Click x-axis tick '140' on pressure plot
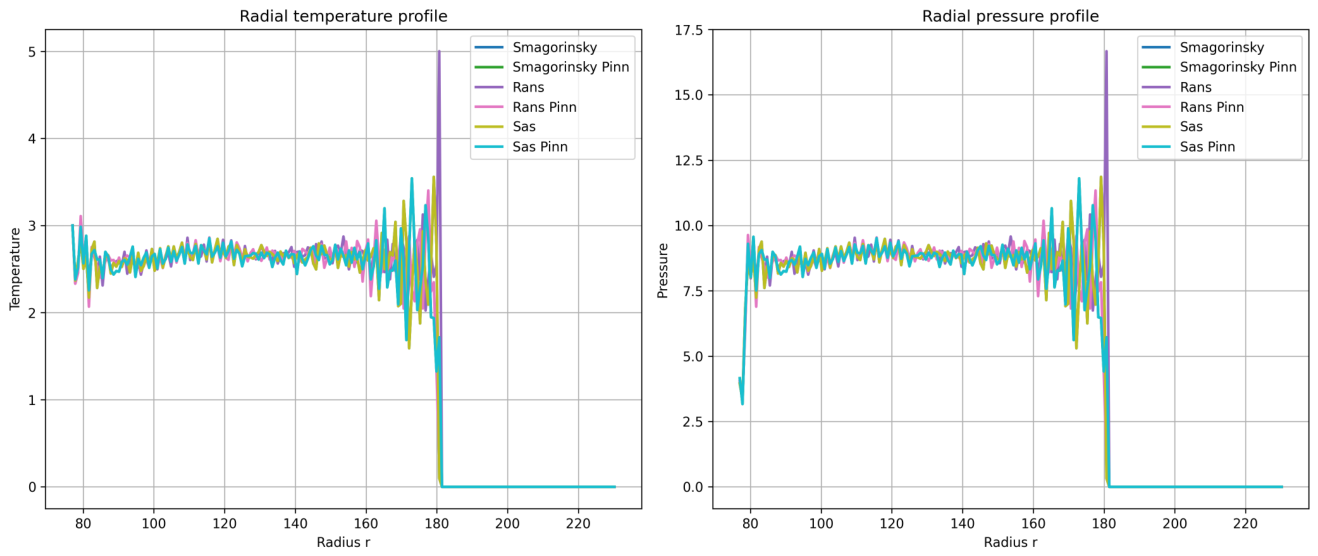The width and height of the screenshot is (1318, 556). [x=963, y=522]
